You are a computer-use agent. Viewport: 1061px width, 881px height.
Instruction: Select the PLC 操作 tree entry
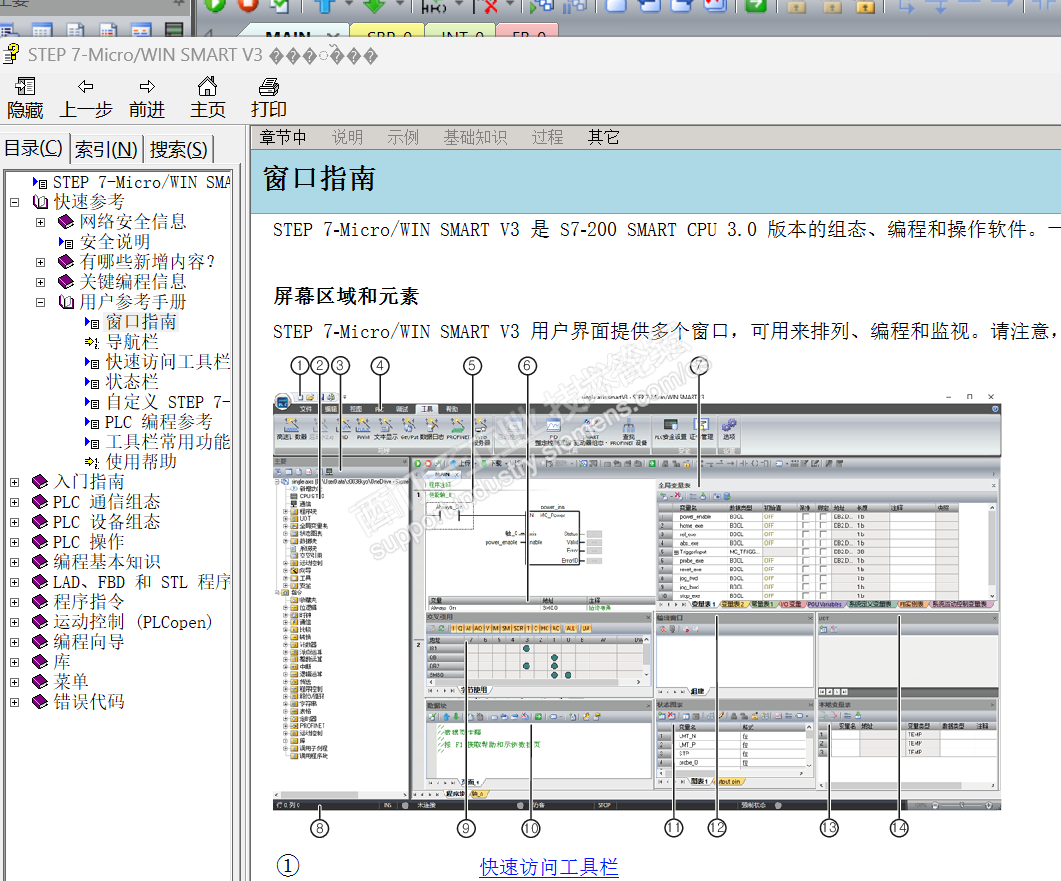pos(89,542)
